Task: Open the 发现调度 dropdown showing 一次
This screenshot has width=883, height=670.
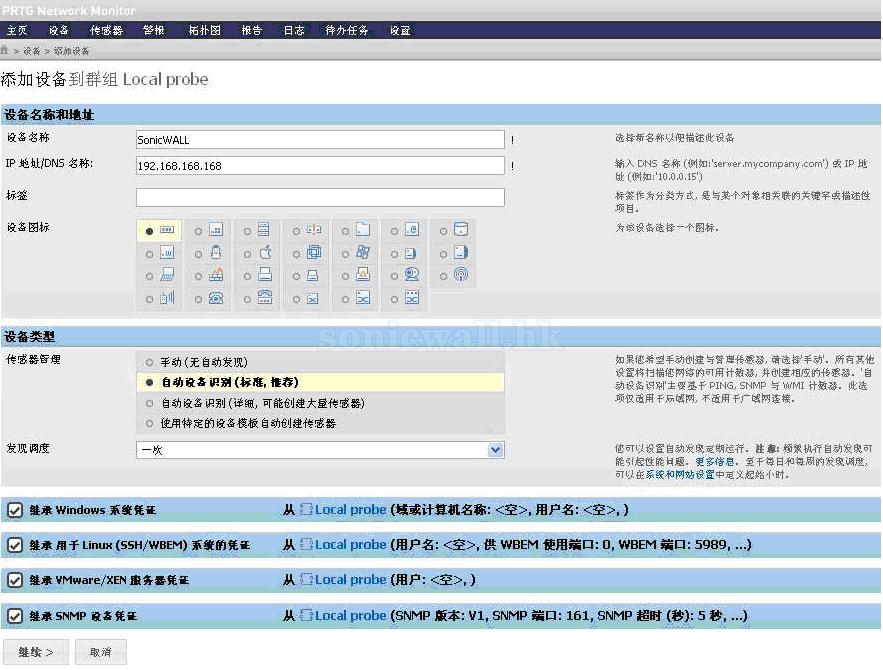Action: click(320, 450)
